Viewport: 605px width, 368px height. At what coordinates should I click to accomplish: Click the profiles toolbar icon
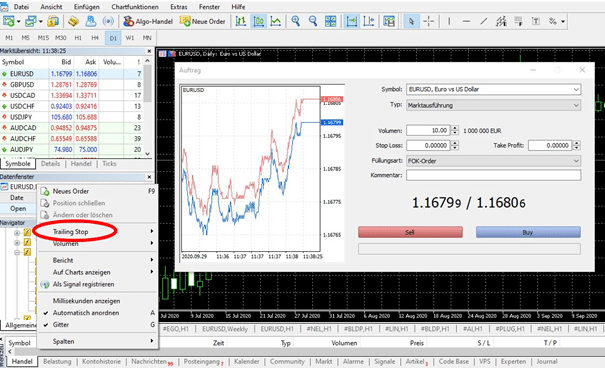[30, 21]
